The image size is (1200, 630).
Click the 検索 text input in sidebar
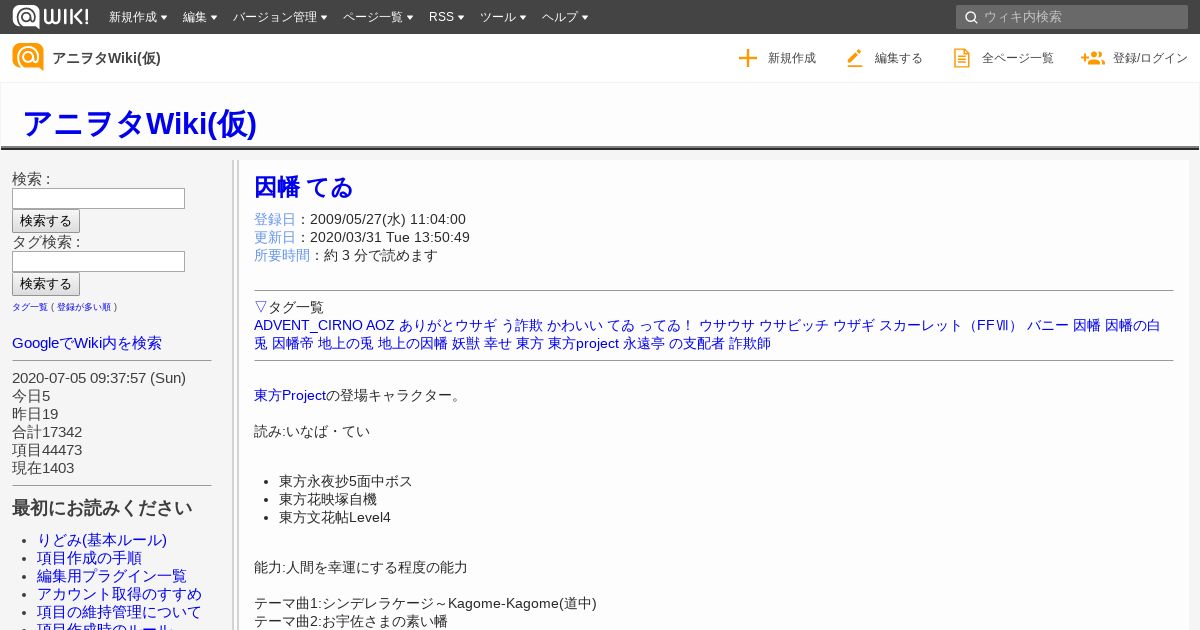pos(98,199)
